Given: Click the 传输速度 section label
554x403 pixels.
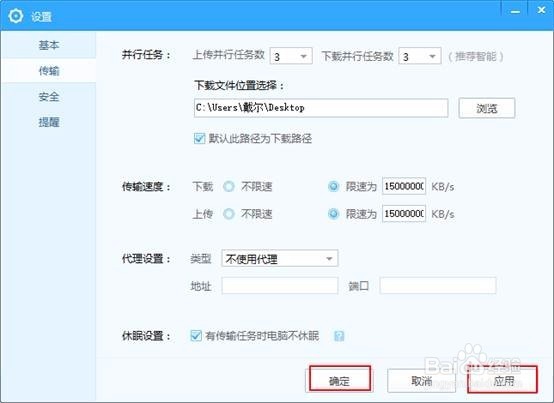Looking at the screenshot, I should pyautogui.click(x=146, y=186).
